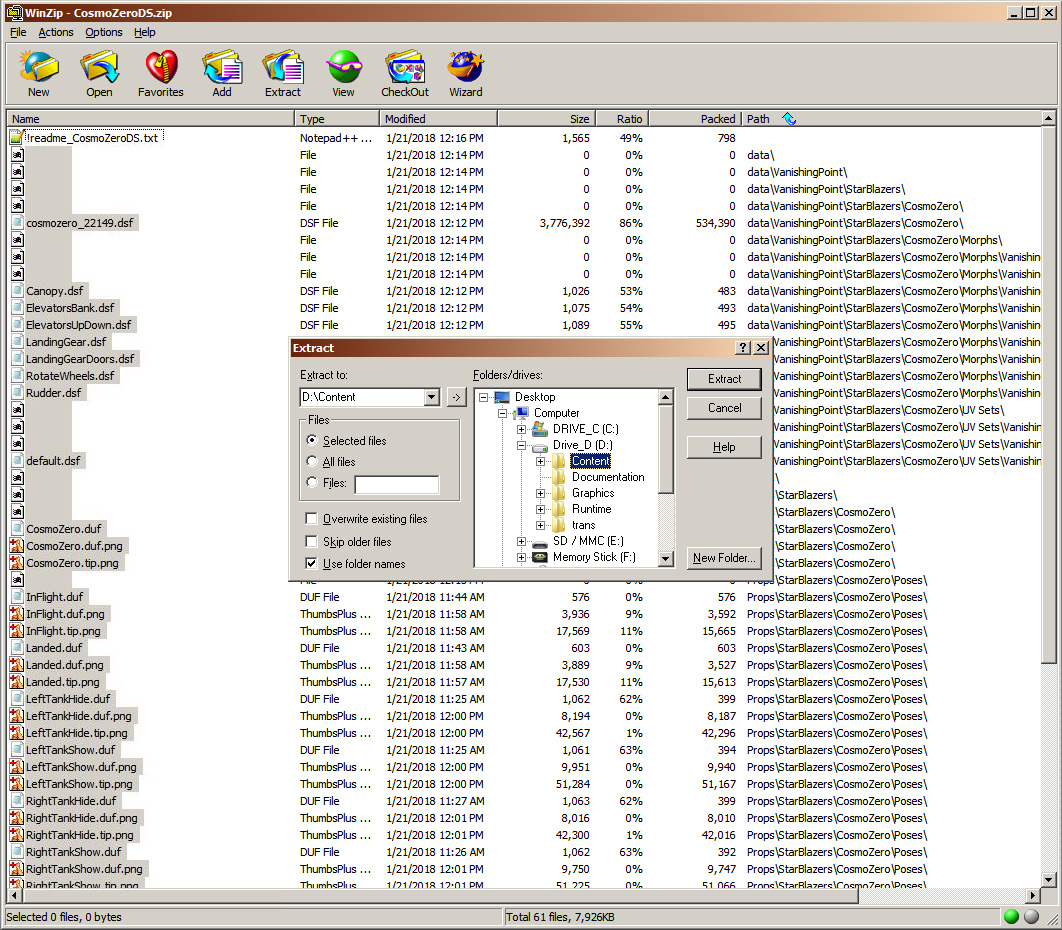This screenshot has height=930, width=1062.
Task: Click the file list horizontal scrollbar thumb
Action: tap(440, 895)
